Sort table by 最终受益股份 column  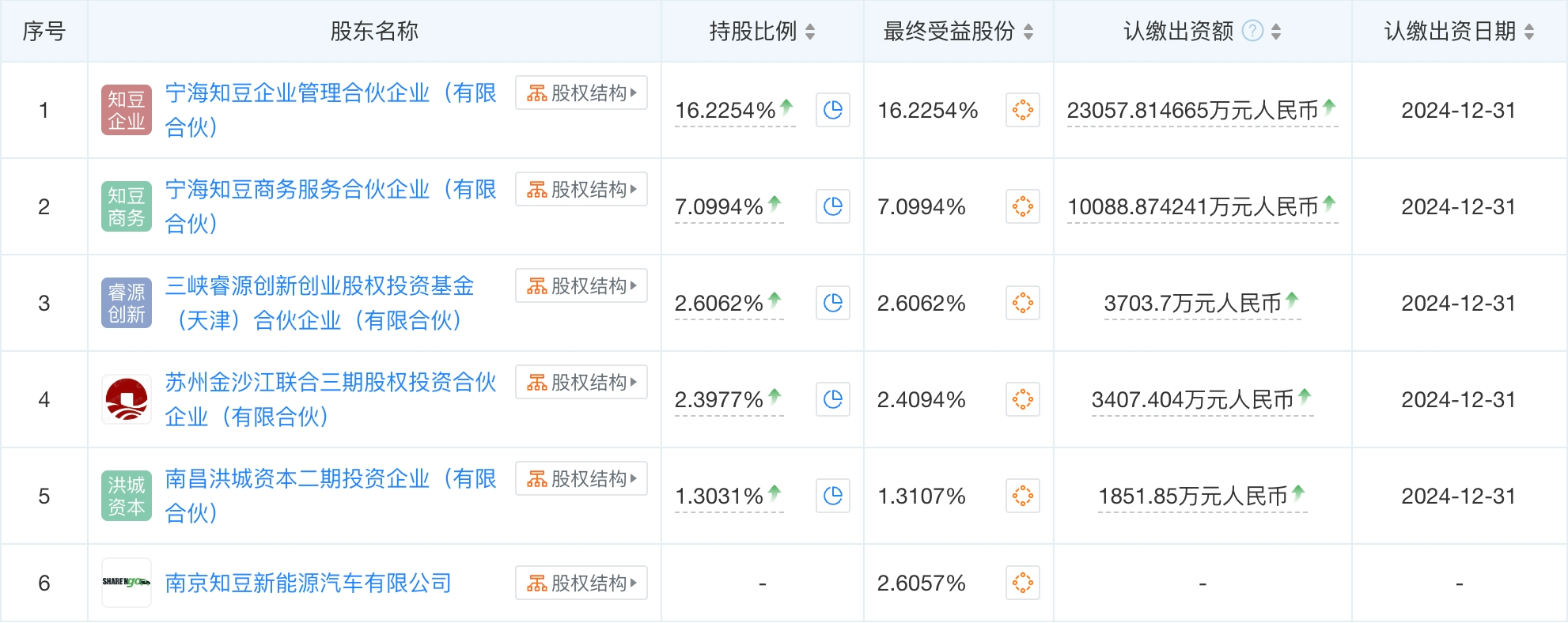point(1028,32)
